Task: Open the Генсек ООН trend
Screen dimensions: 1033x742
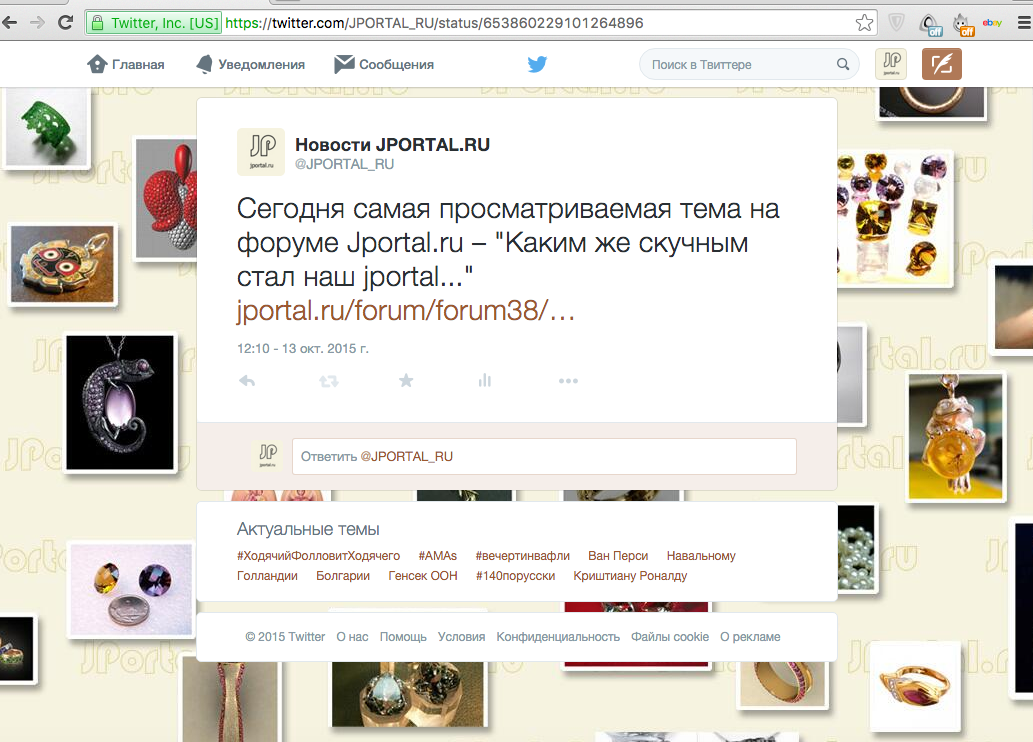Action: coord(422,575)
